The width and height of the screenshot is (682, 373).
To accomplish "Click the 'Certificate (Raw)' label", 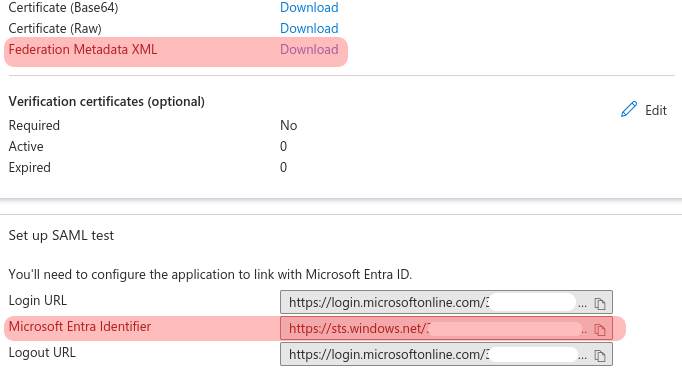I will point(55,28).
